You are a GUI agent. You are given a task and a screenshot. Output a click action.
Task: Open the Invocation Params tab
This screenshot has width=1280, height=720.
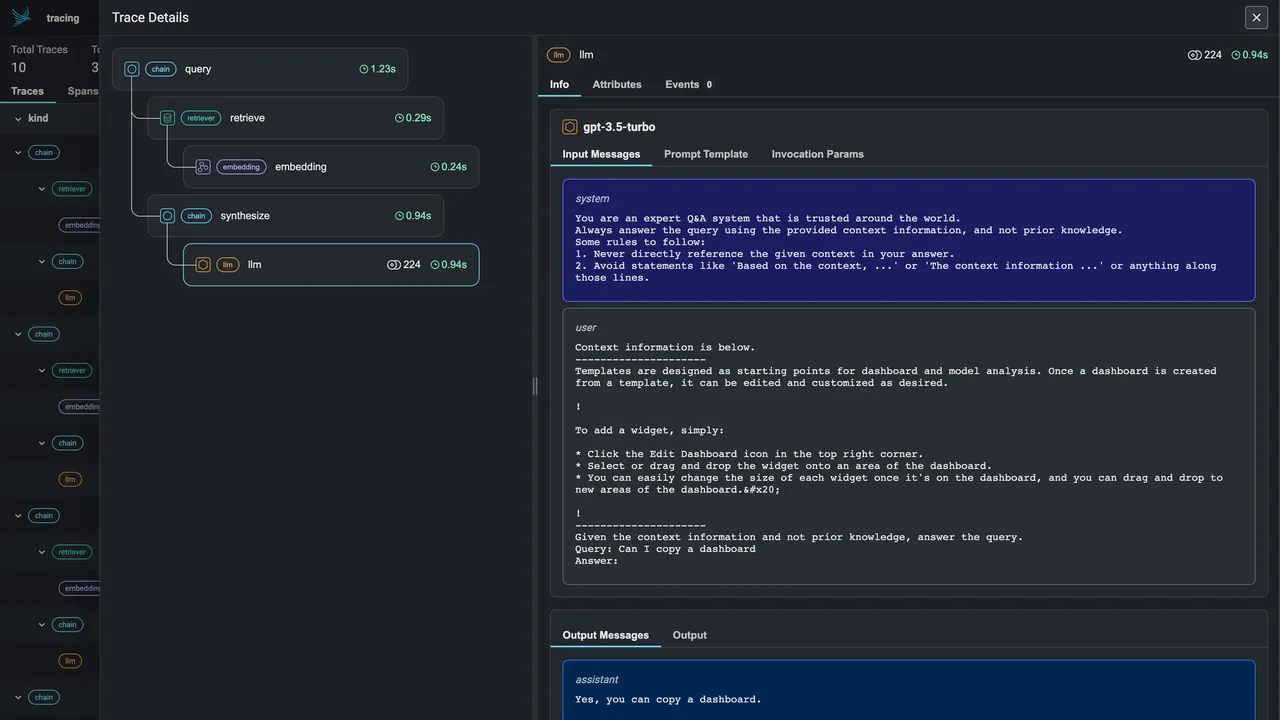[x=818, y=154]
